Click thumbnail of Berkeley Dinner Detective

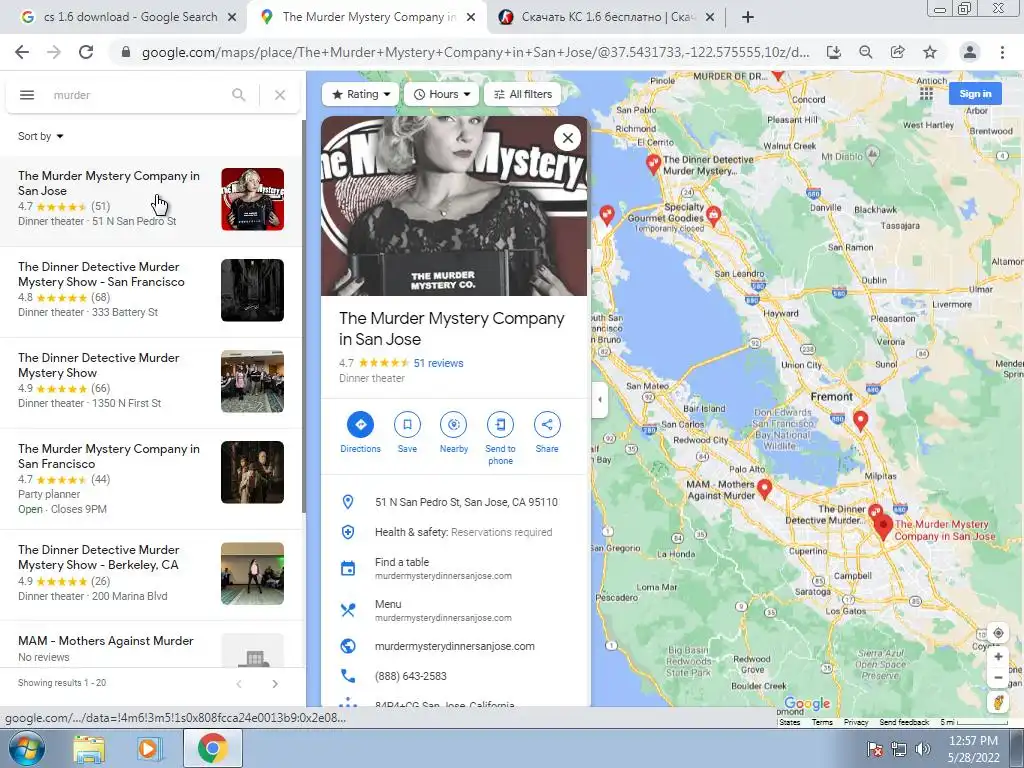point(252,573)
